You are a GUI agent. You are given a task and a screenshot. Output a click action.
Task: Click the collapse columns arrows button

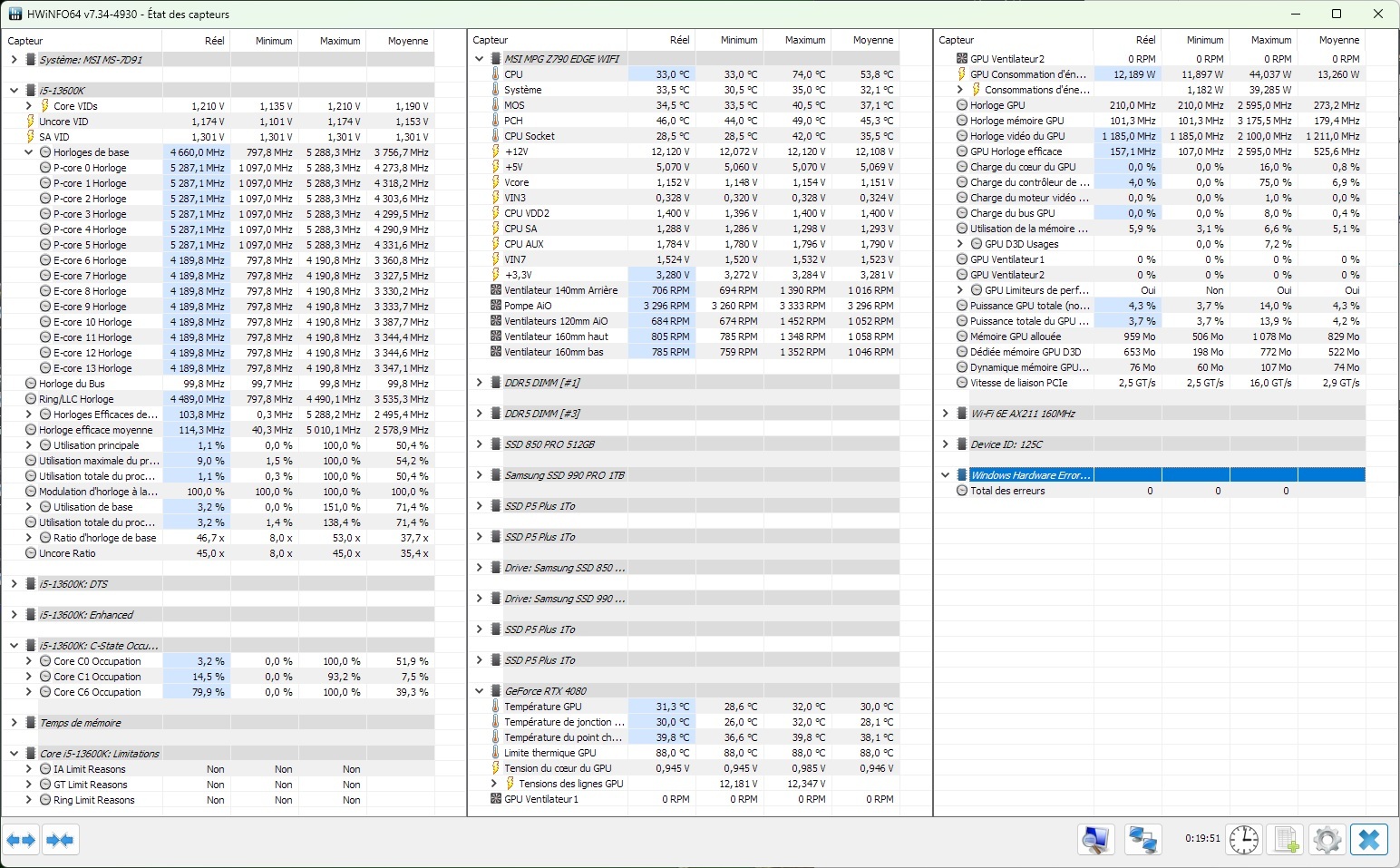coord(61,840)
